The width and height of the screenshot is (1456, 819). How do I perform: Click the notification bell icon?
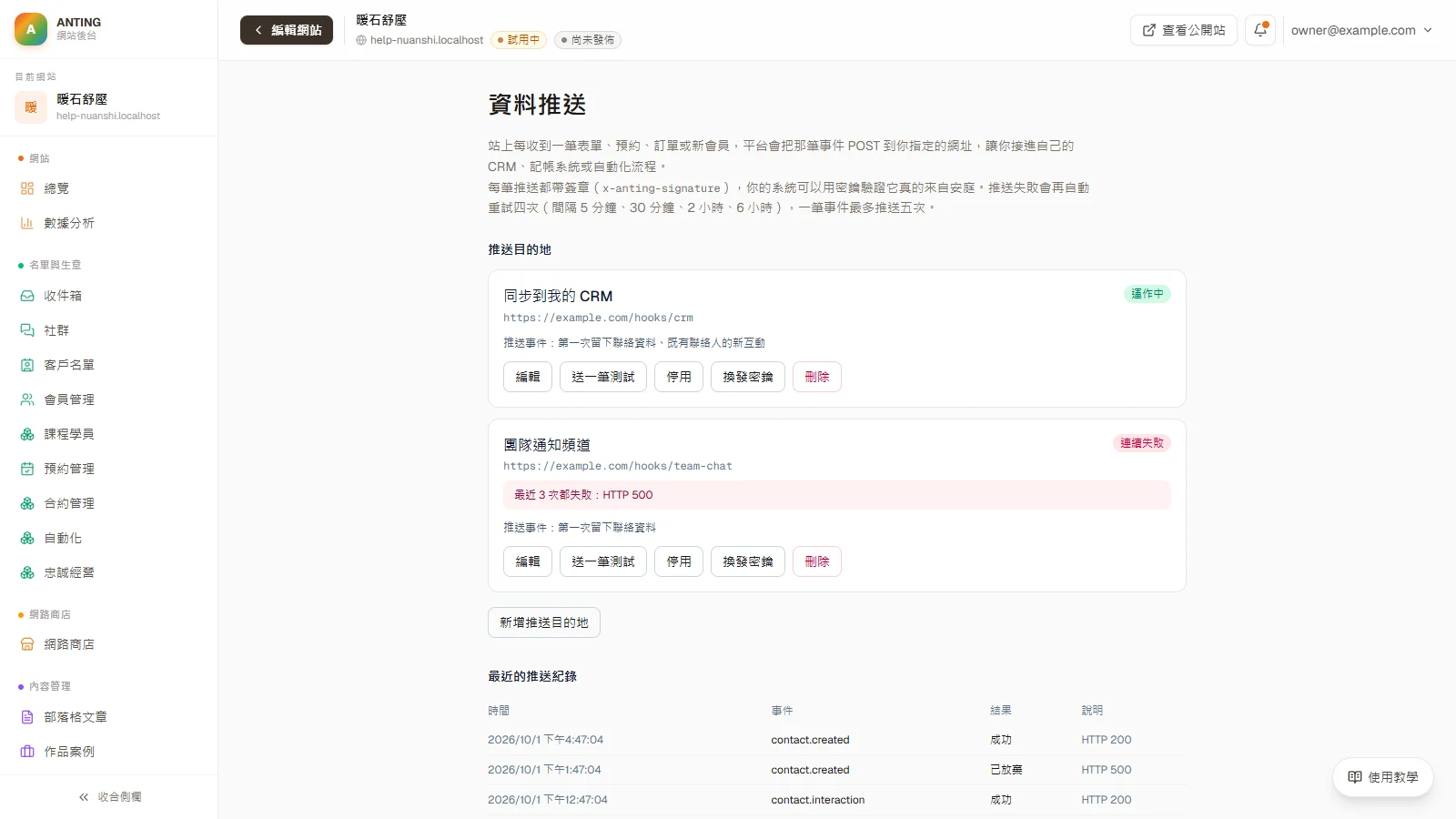[x=1260, y=30]
